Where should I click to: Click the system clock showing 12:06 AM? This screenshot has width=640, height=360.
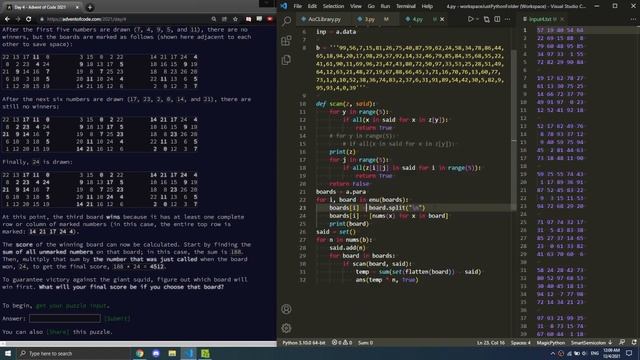611,353
